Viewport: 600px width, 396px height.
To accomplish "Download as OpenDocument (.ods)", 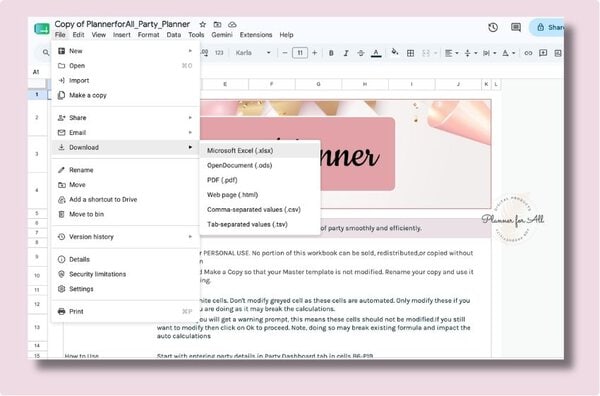I will point(260,166).
